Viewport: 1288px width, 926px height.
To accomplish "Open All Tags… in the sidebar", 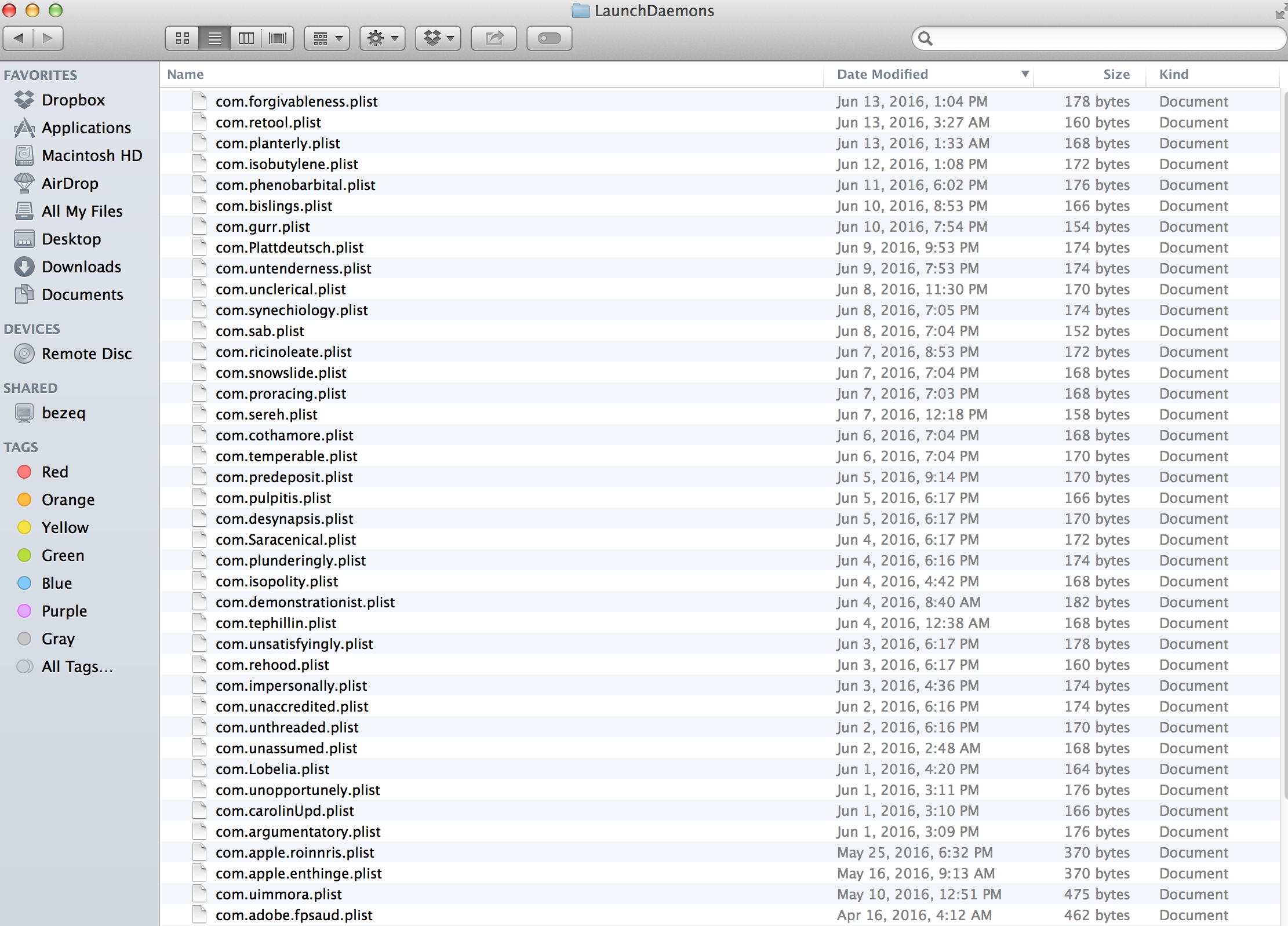I will [x=77, y=667].
